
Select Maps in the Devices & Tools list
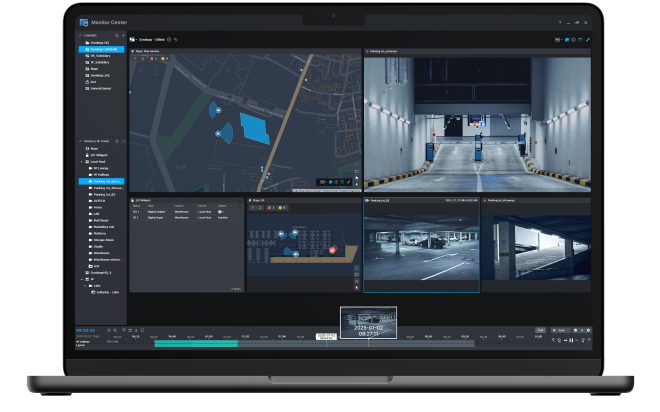pyautogui.click(x=92, y=149)
